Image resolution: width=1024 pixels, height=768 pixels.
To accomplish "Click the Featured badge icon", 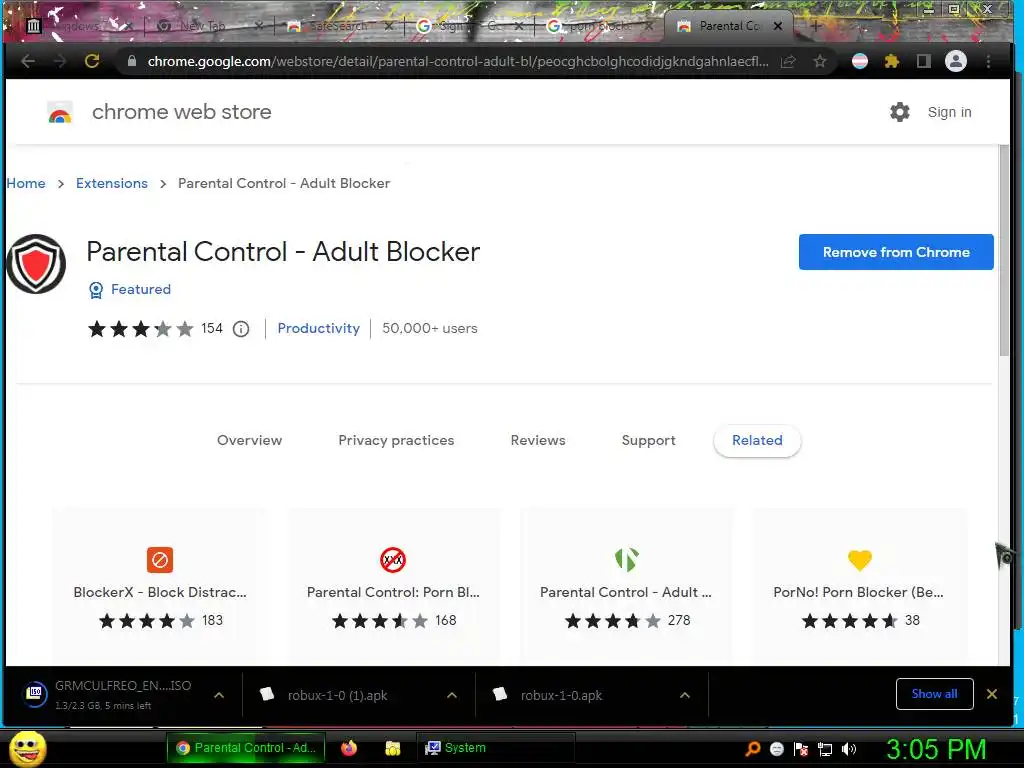I will point(96,290).
